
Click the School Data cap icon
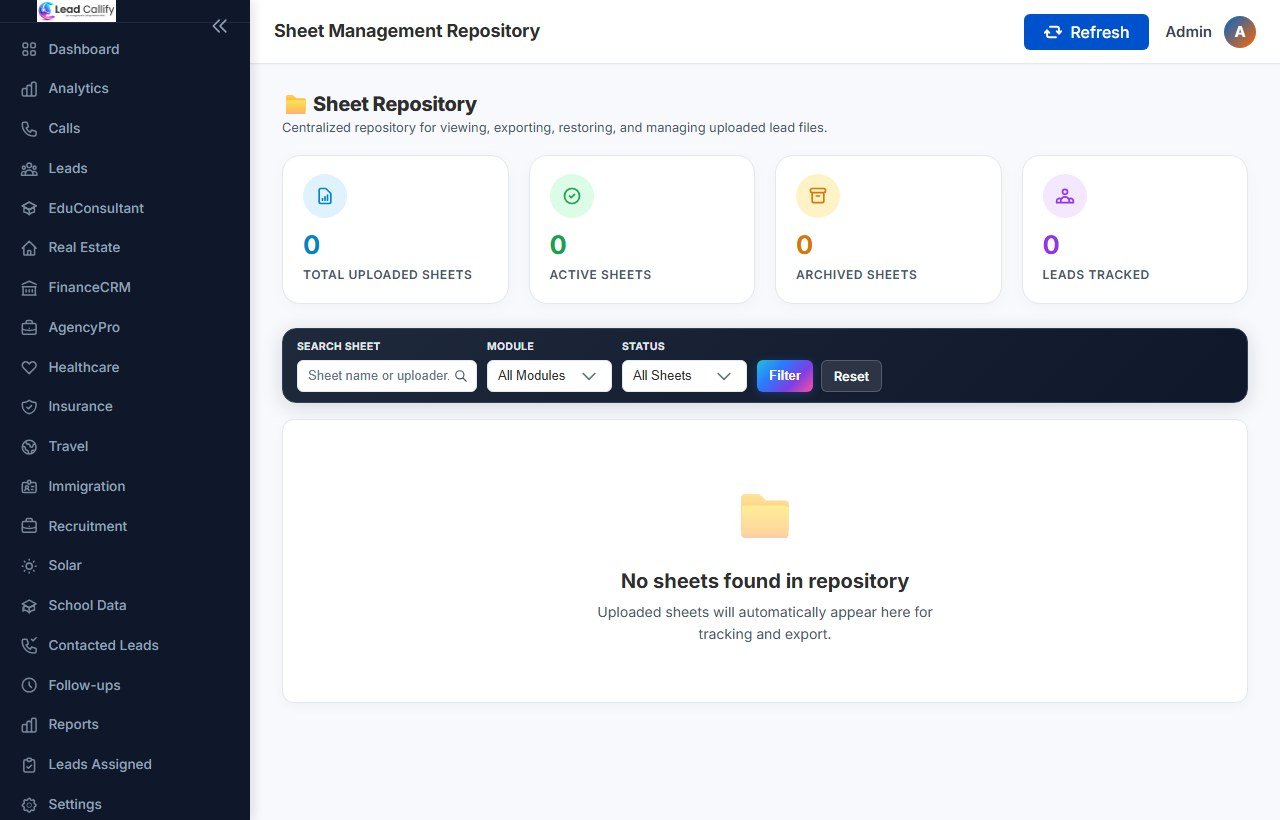coord(29,606)
